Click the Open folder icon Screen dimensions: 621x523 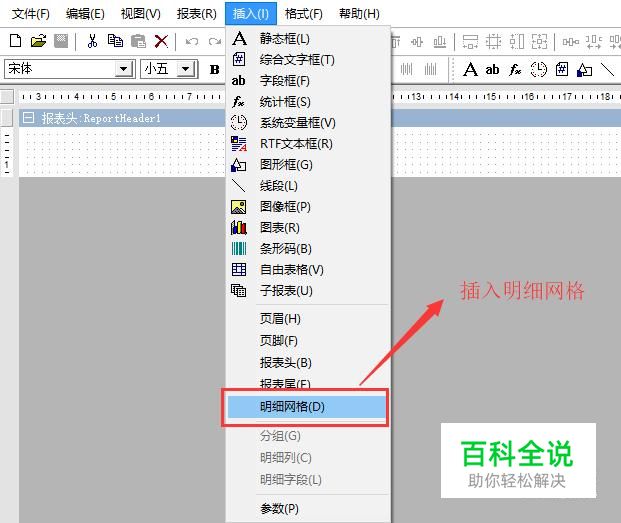click(x=38, y=41)
